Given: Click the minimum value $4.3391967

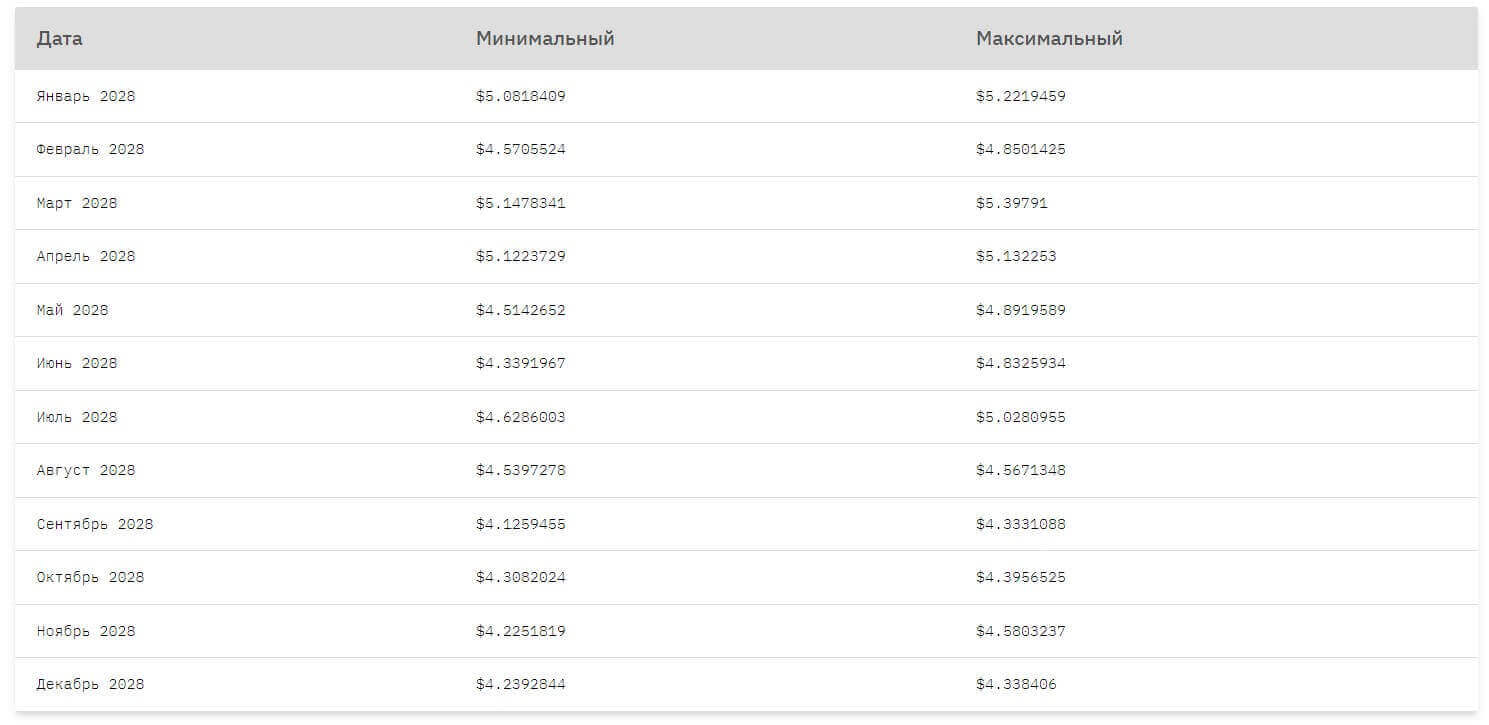Looking at the screenshot, I should click(x=520, y=364).
